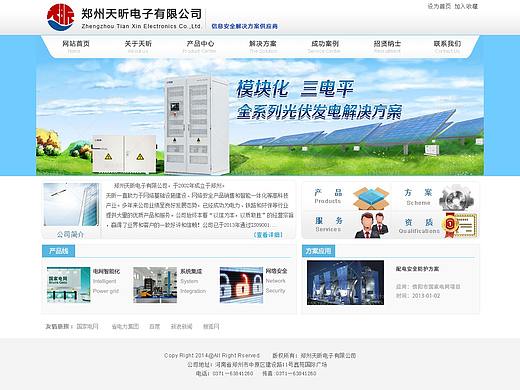520x390 pixels.
Task: Click the Scheme gear icon
Action: click(x=456, y=197)
